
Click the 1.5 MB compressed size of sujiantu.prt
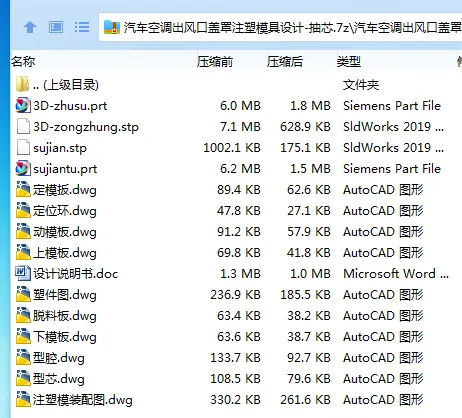[x=310, y=169]
